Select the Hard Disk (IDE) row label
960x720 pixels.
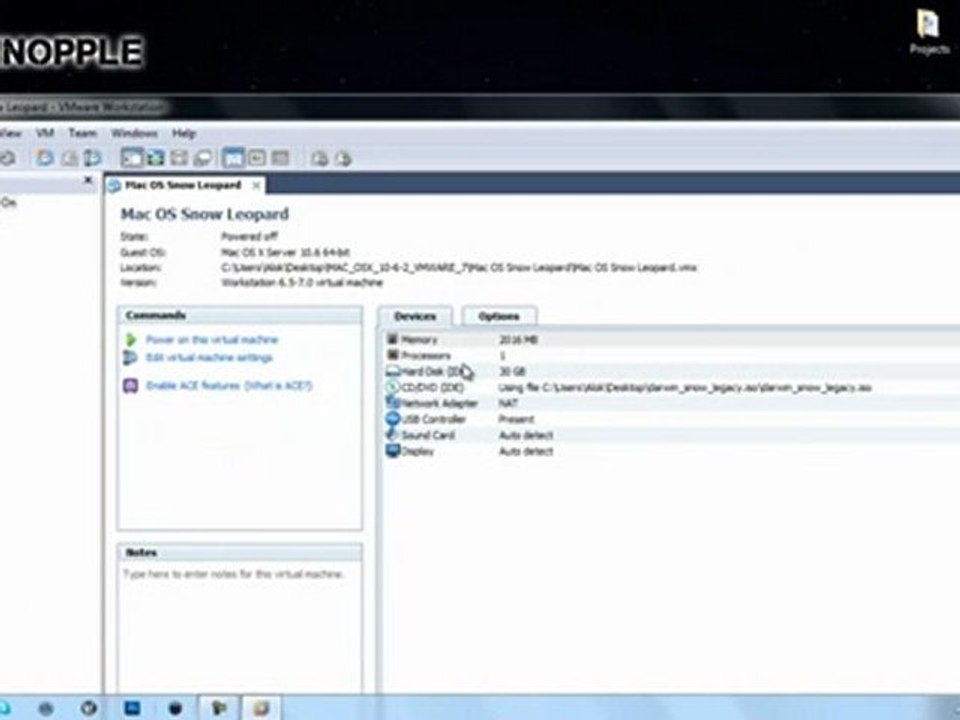pos(432,371)
